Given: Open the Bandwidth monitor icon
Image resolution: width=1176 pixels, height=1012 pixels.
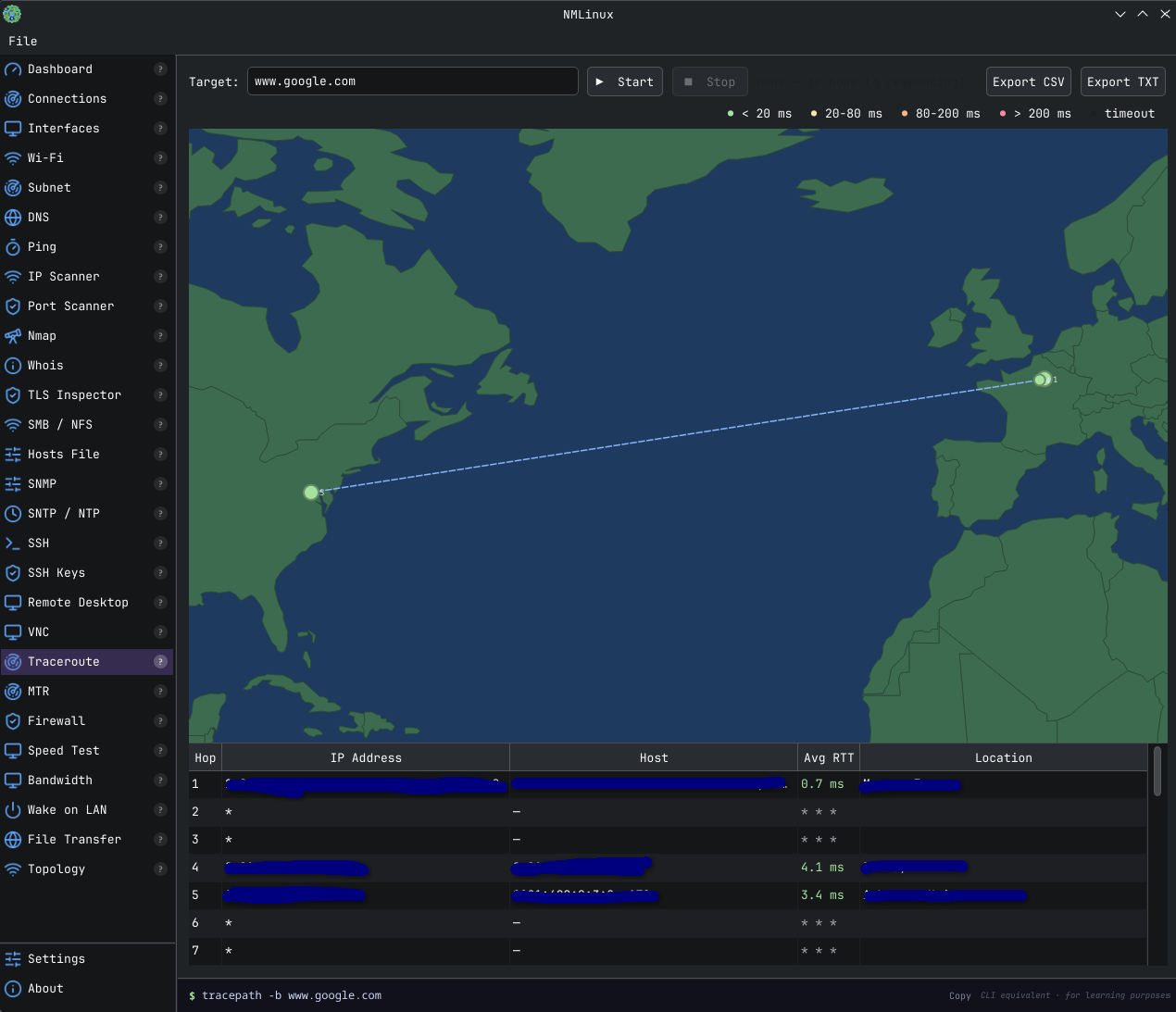Looking at the screenshot, I should coord(13,781).
